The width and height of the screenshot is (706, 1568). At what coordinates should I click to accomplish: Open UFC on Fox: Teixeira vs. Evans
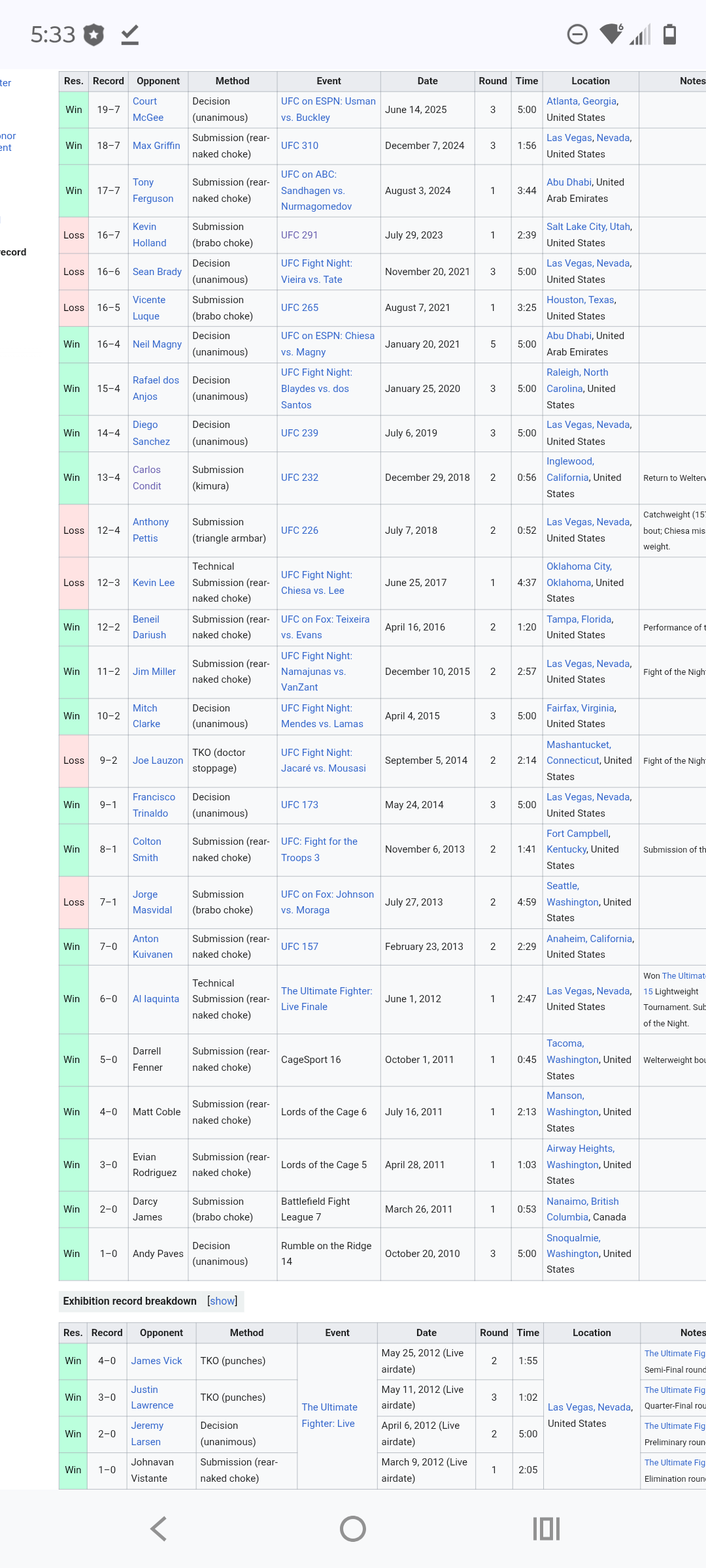point(325,627)
